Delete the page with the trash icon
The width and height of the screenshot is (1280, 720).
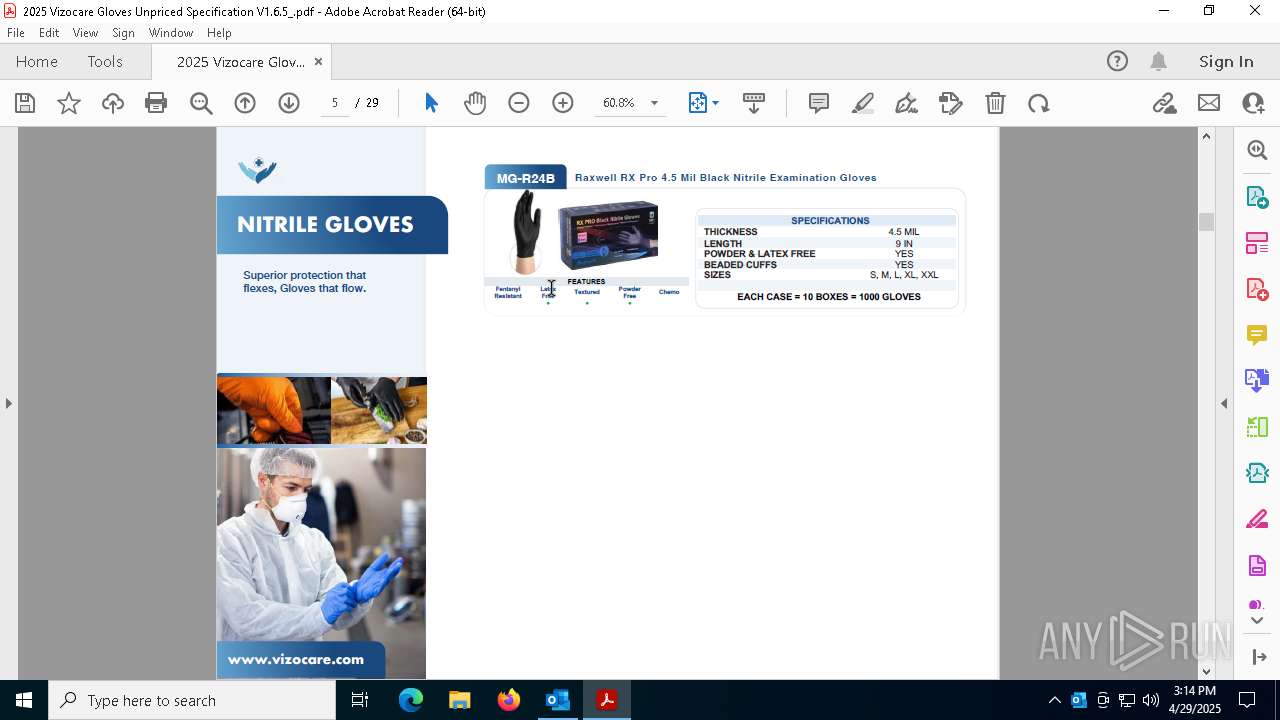(x=995, y=103)
